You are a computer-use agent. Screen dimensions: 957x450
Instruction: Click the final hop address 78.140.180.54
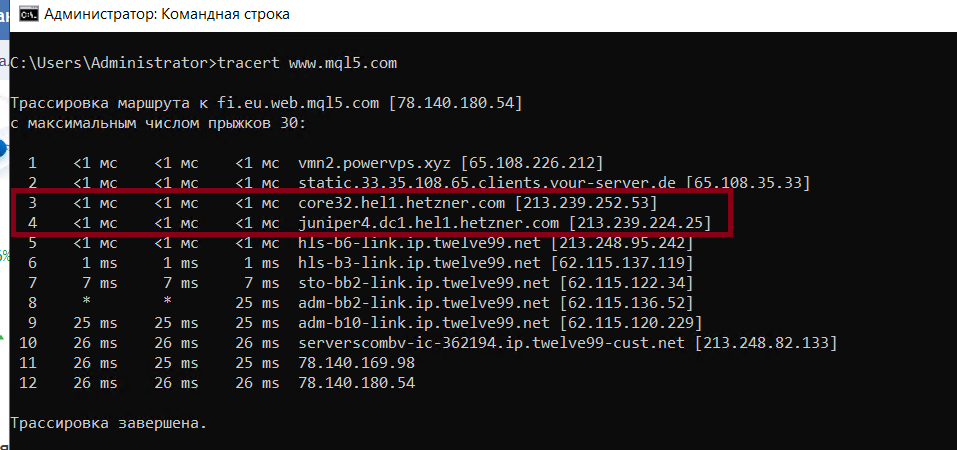(357, 383)
